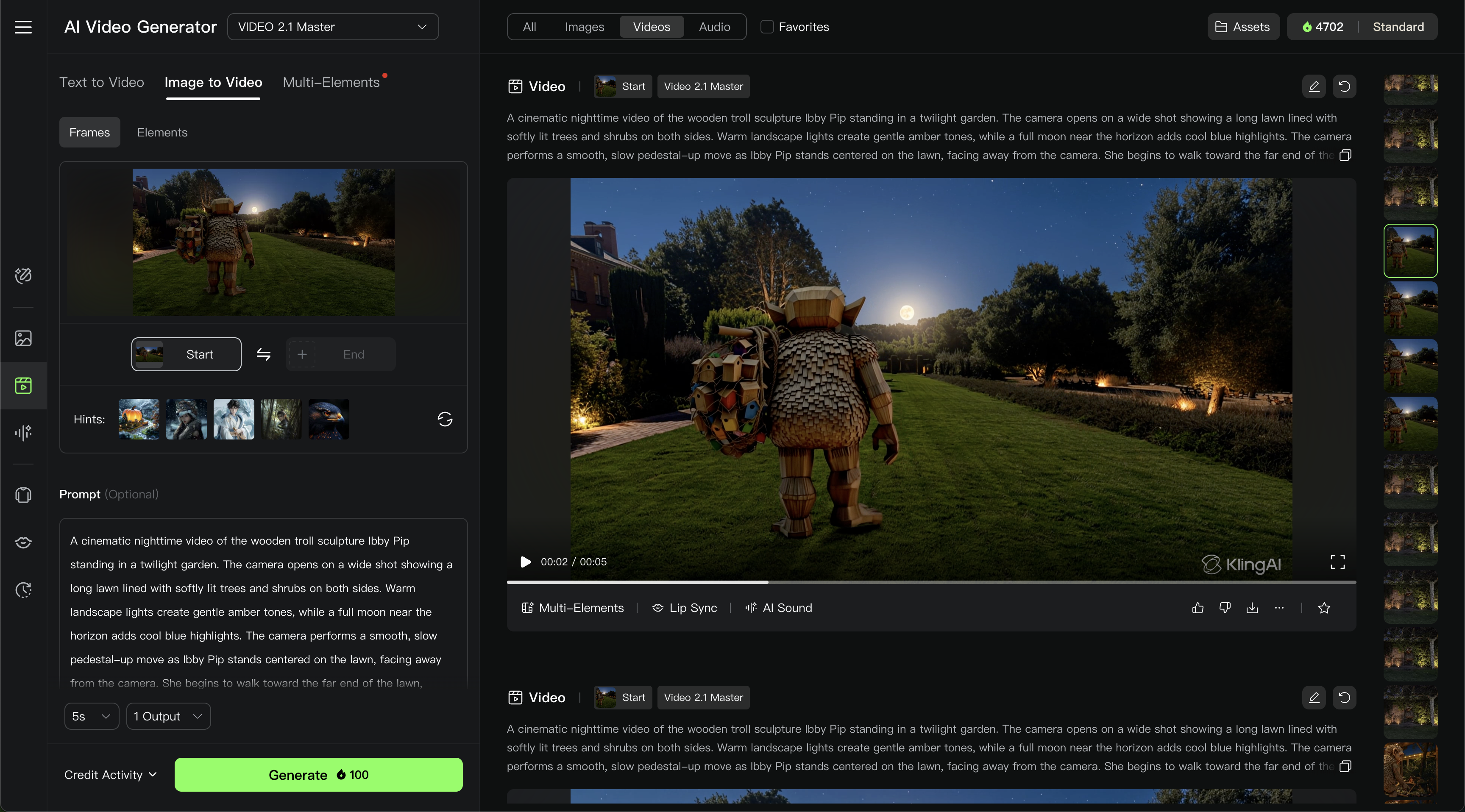Switch to Text to Video tab
This screenshot has width=1465, height=812.
[102, 83]
